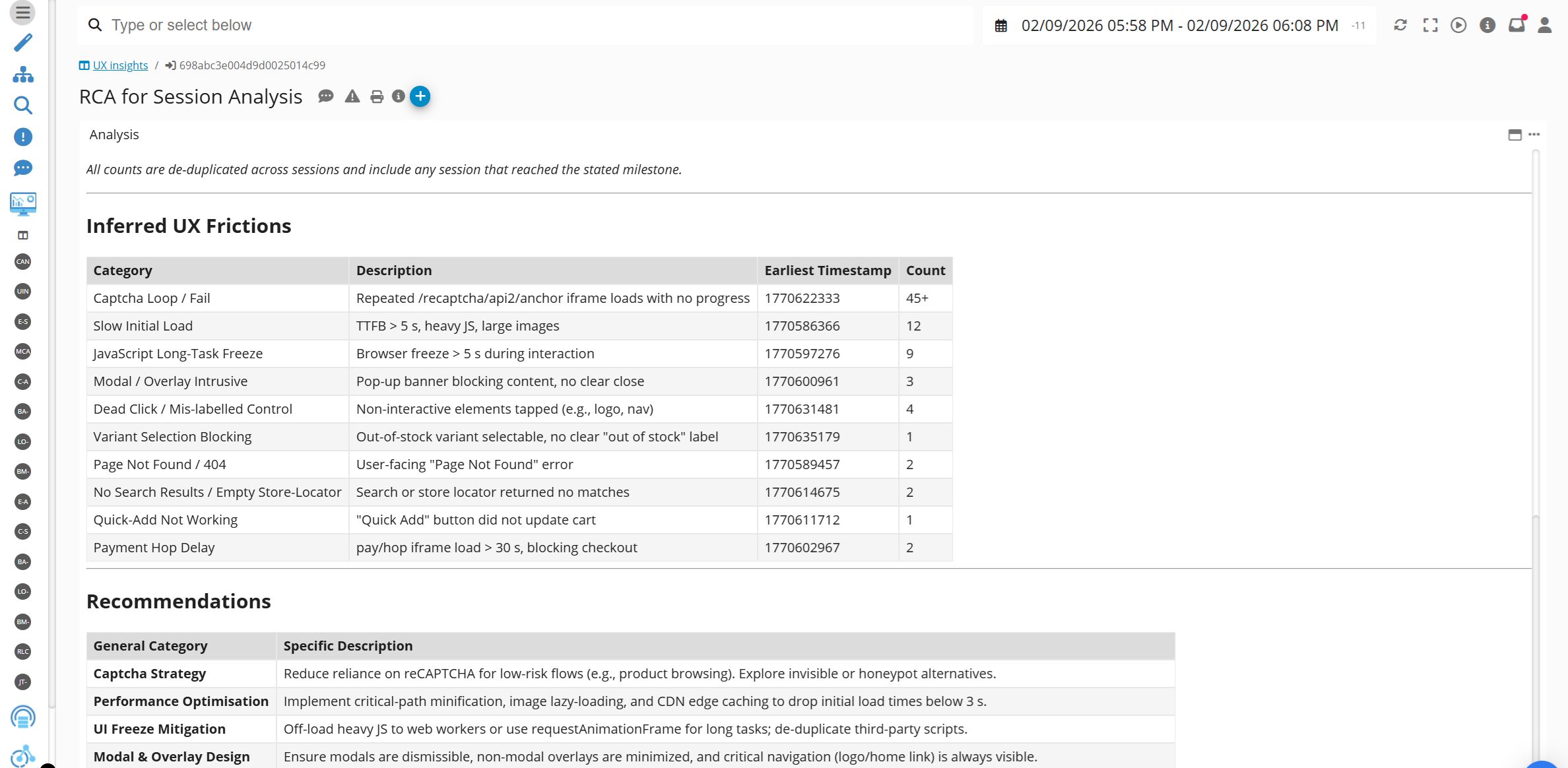Toggle fullscreen mode

click(x=1430, y=25)
